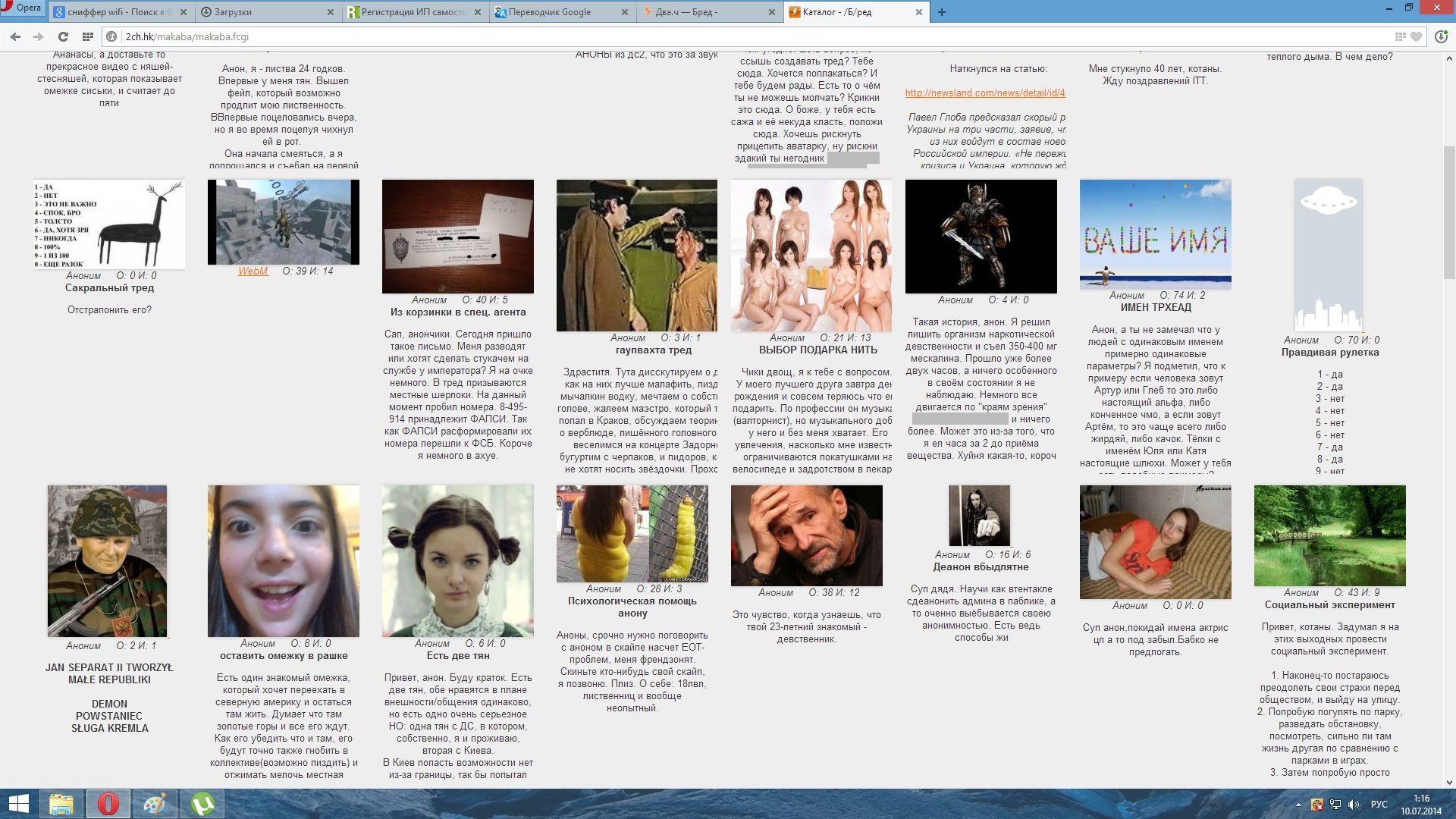Click add-to-Speed-Dial grid icon in address bar
Screen dimensions: 1456x819
pos(1400,36)
